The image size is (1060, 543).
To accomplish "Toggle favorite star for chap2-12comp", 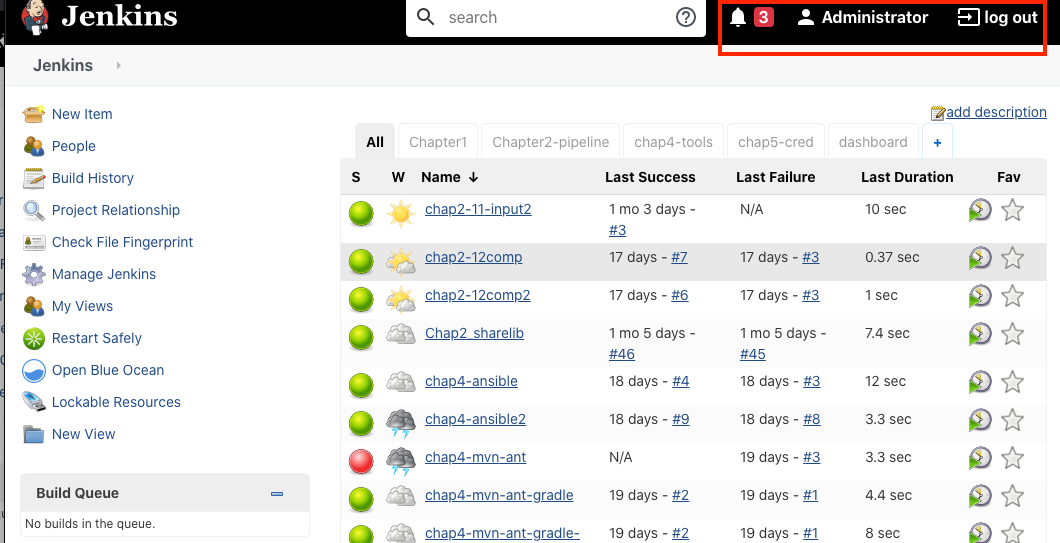I will (1012, 258).
